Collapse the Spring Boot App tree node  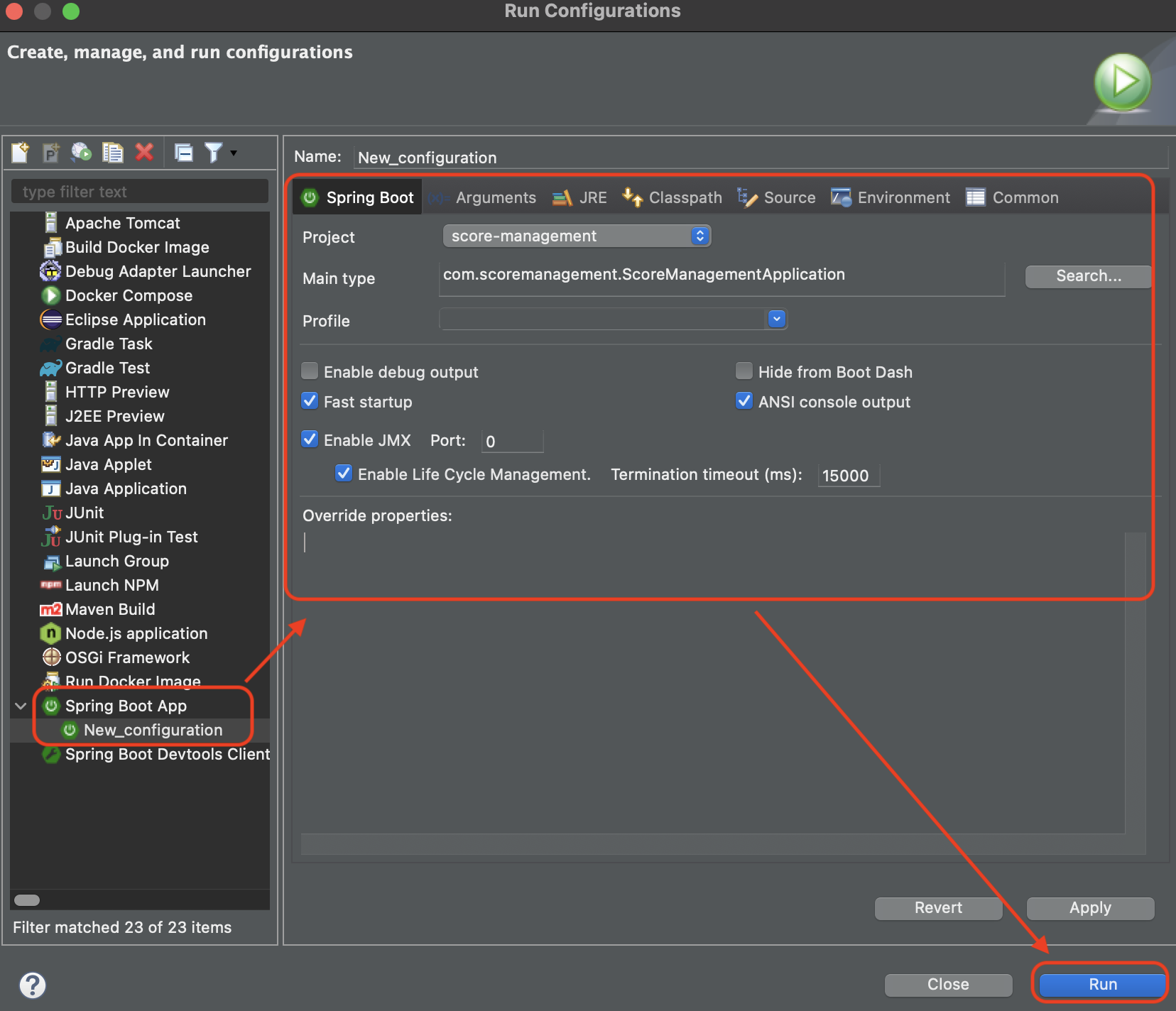coord(21,706)
